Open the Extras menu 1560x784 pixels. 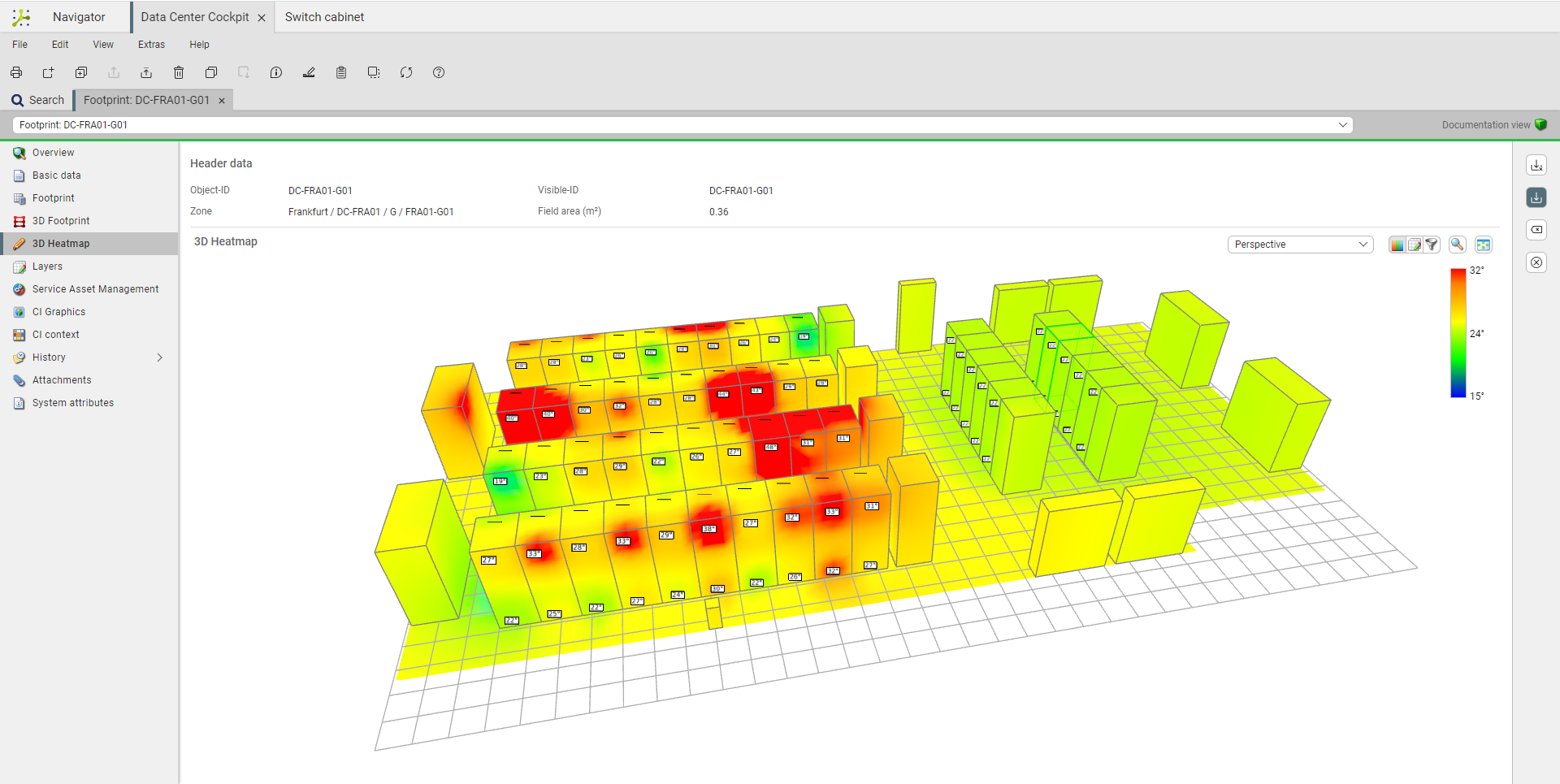tap(151, 45)
